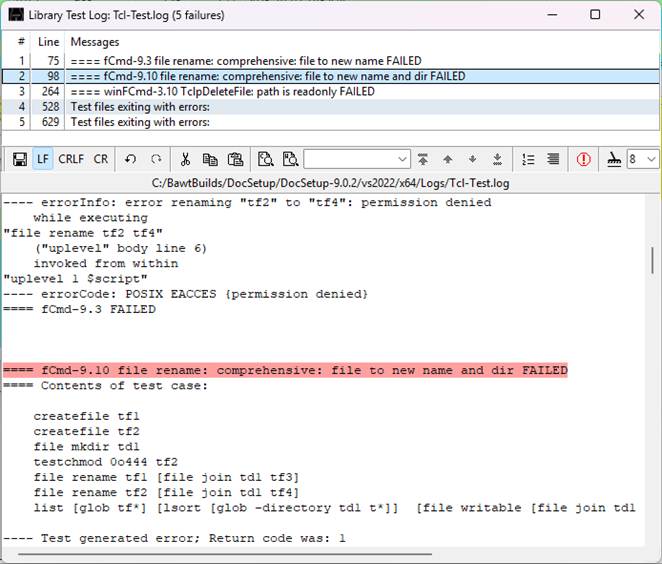Click the Redo arrow icon

tap(156, 159)
